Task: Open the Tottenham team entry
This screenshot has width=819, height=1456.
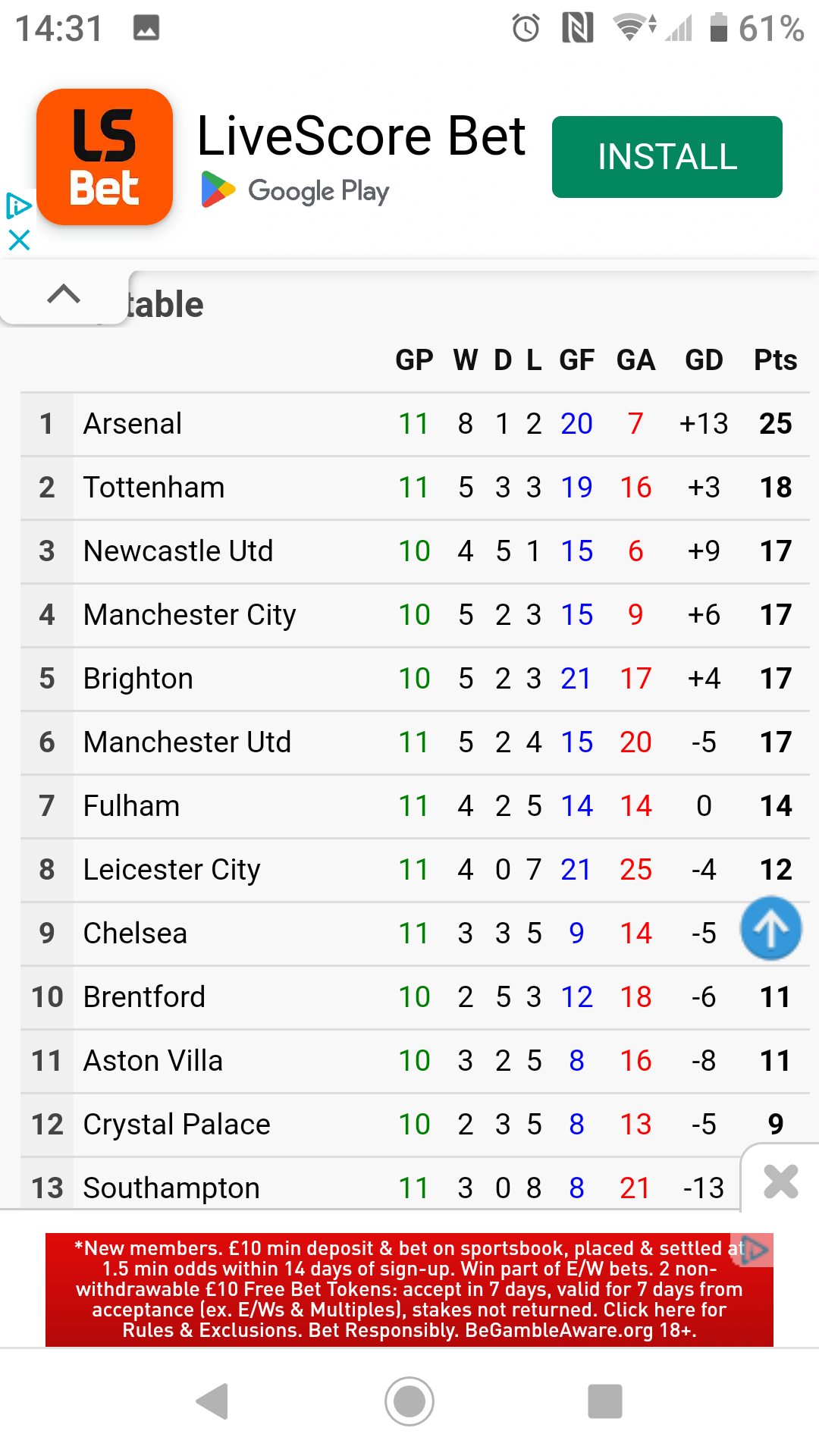Action: coord(154,488)
